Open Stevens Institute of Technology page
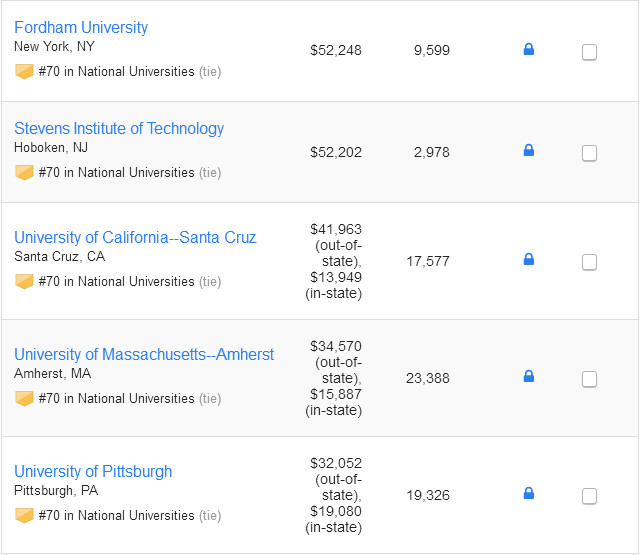 coord(119,128)
